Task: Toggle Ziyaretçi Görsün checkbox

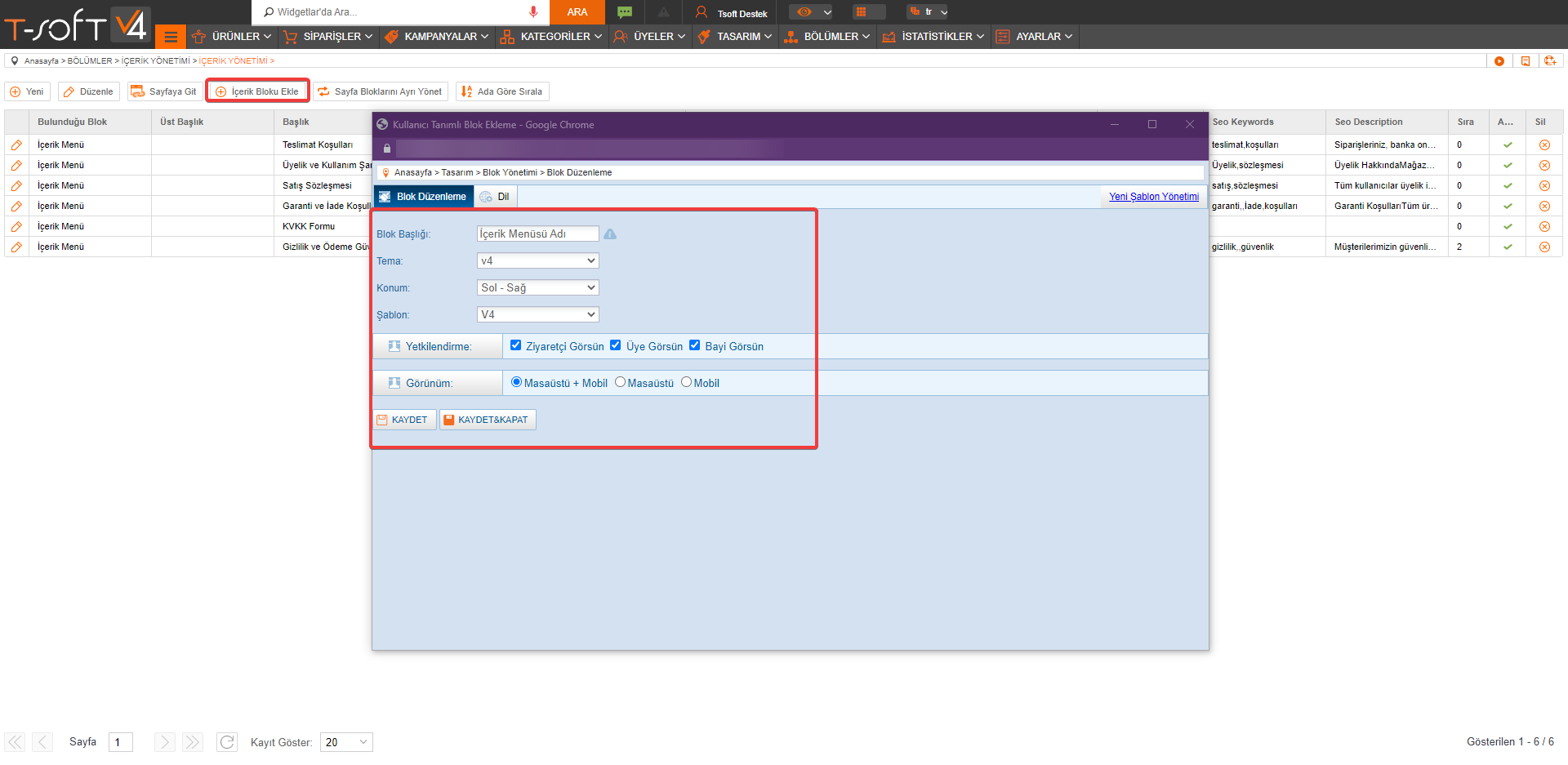Action: pyautogui.click(x=515, y=345)
